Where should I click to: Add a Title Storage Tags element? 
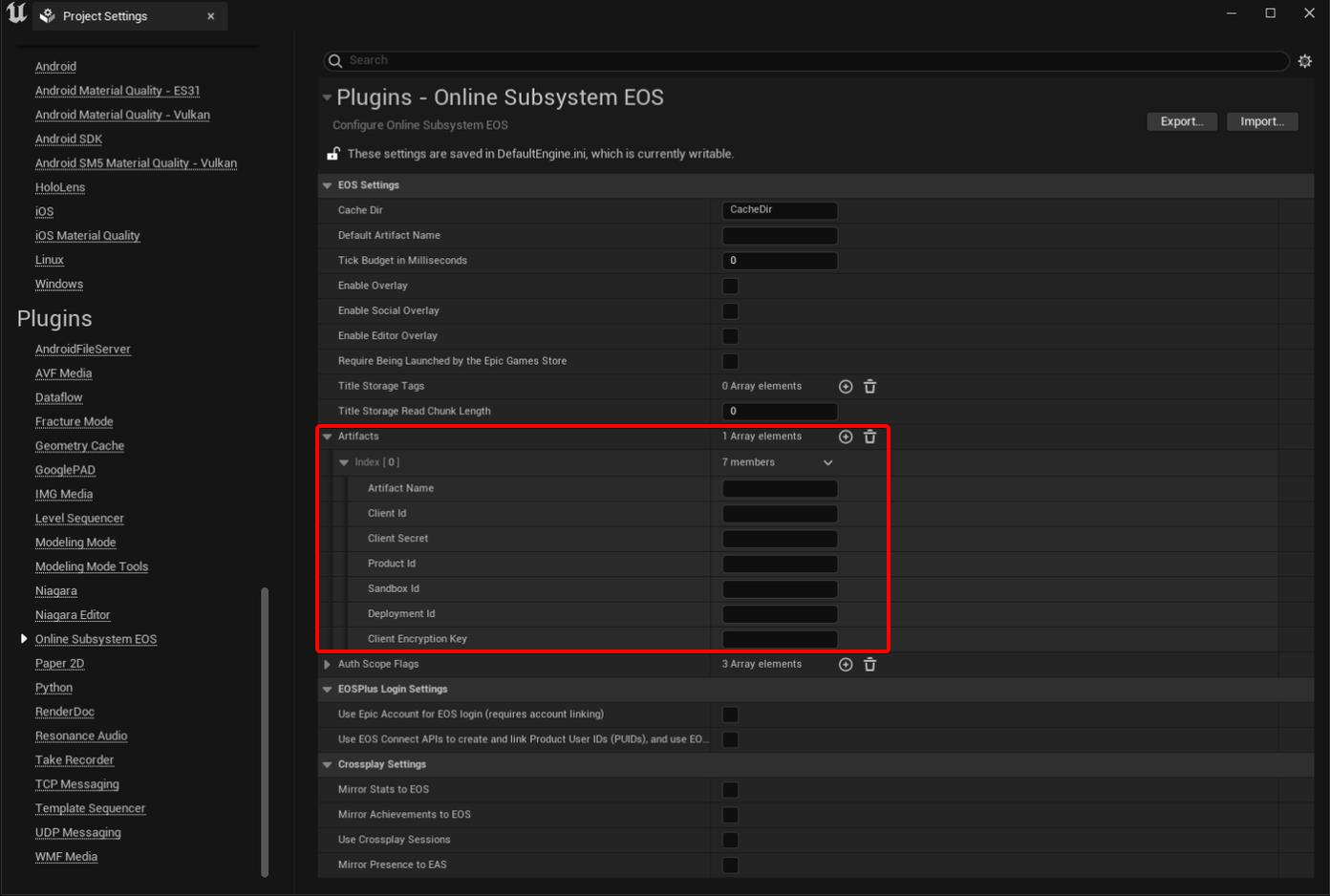click(845, 386)
